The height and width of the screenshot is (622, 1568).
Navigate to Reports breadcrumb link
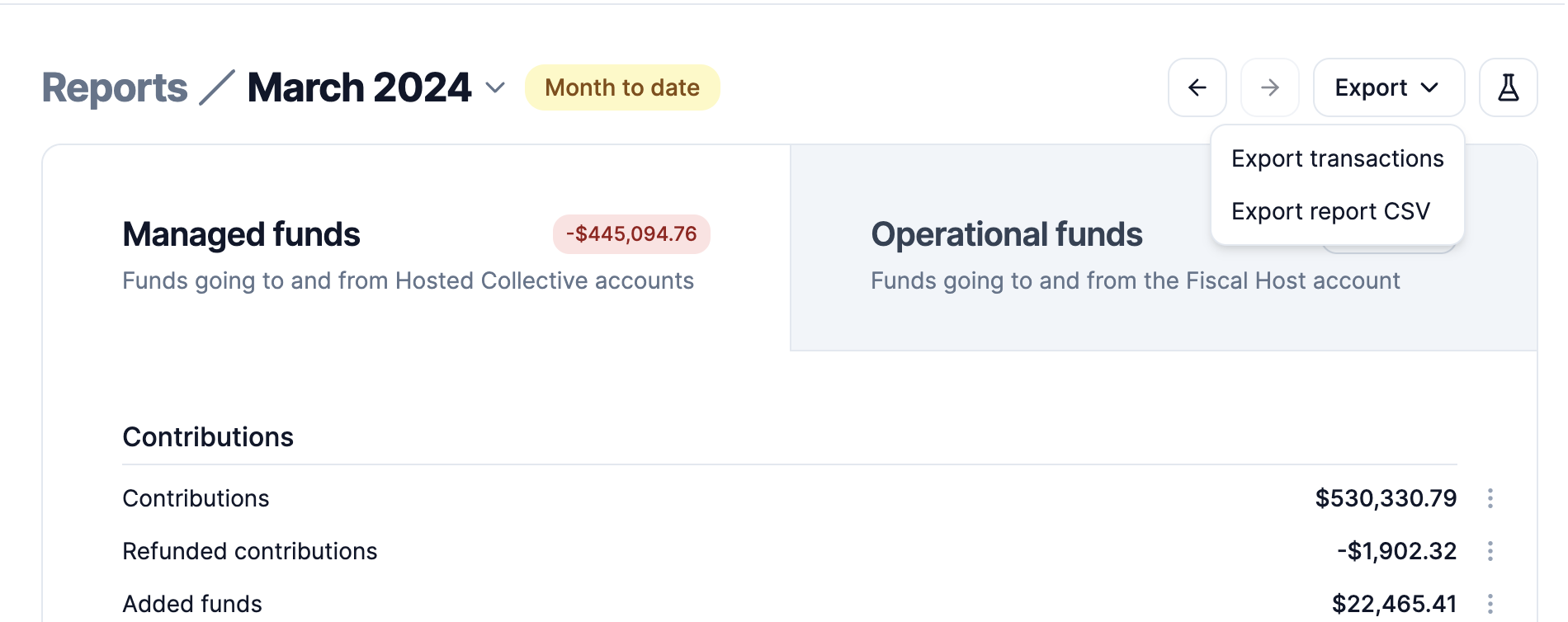coord(115,87)
